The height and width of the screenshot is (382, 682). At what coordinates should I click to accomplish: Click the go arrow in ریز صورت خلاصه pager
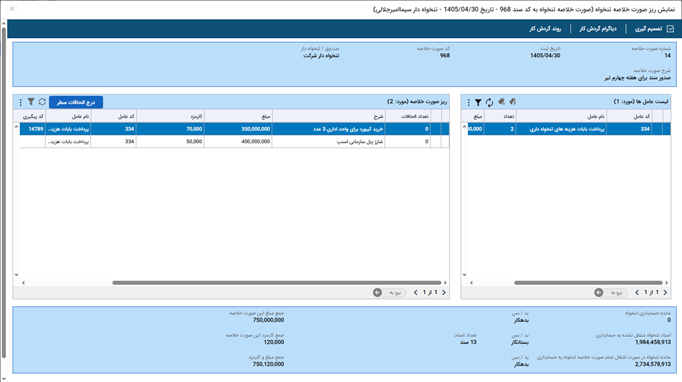pos(377,292)
